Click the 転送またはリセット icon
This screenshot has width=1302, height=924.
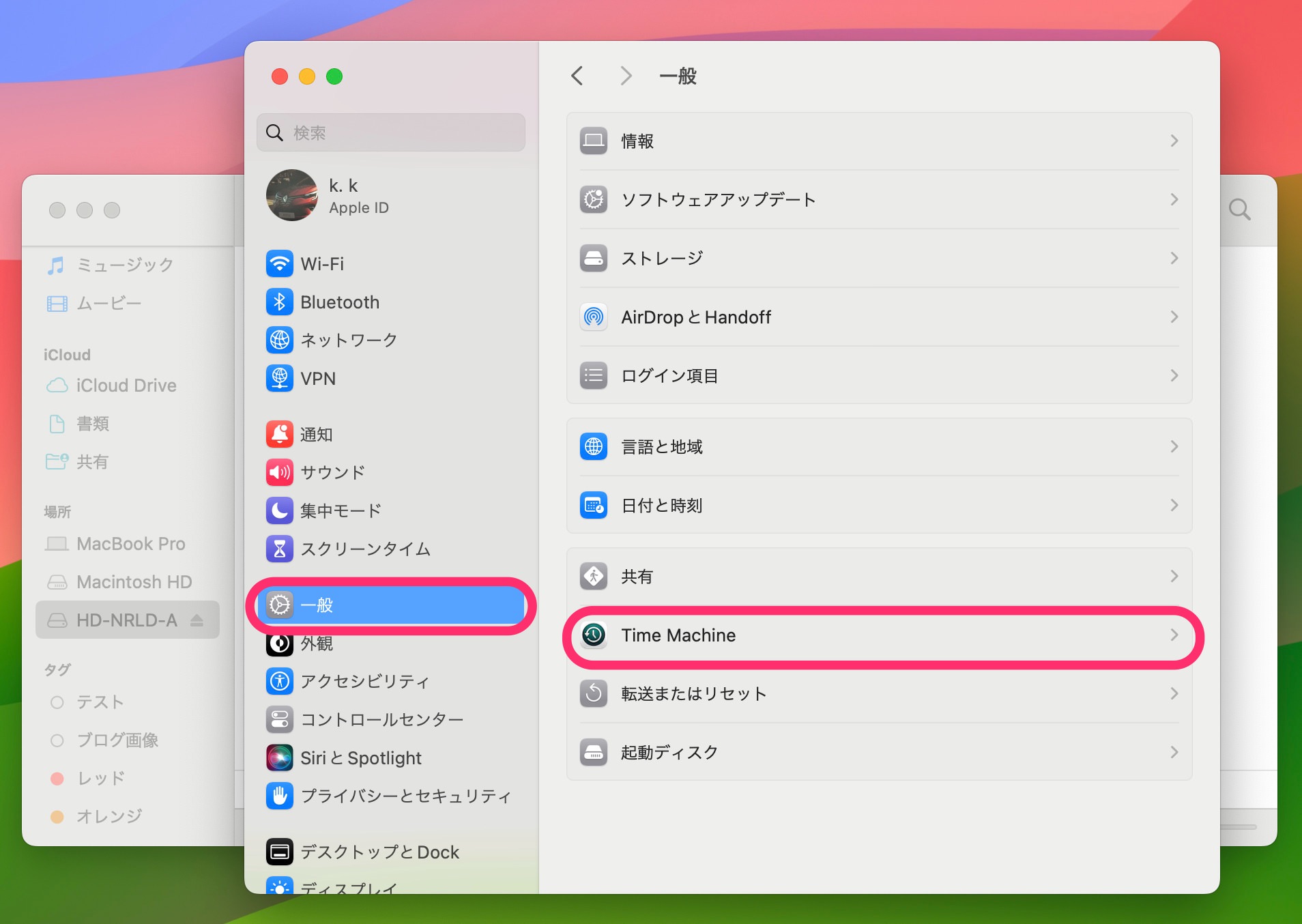(594, 693)
